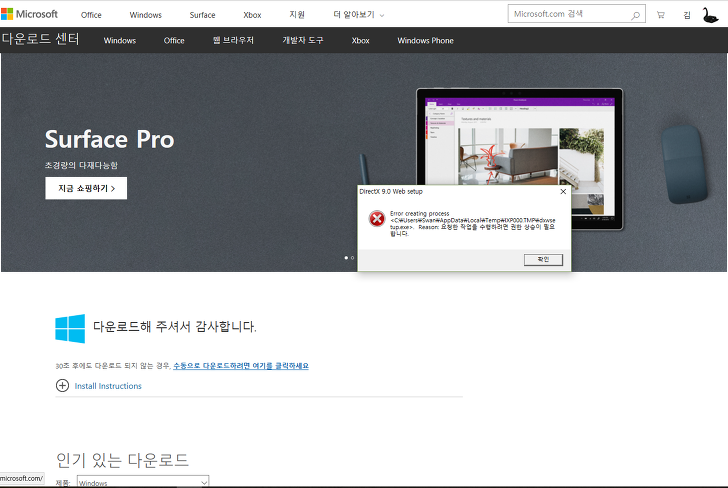Viewport: 728px width, 488px height.
Task: Click the blue Windows logo
Action: coord(70,328)
